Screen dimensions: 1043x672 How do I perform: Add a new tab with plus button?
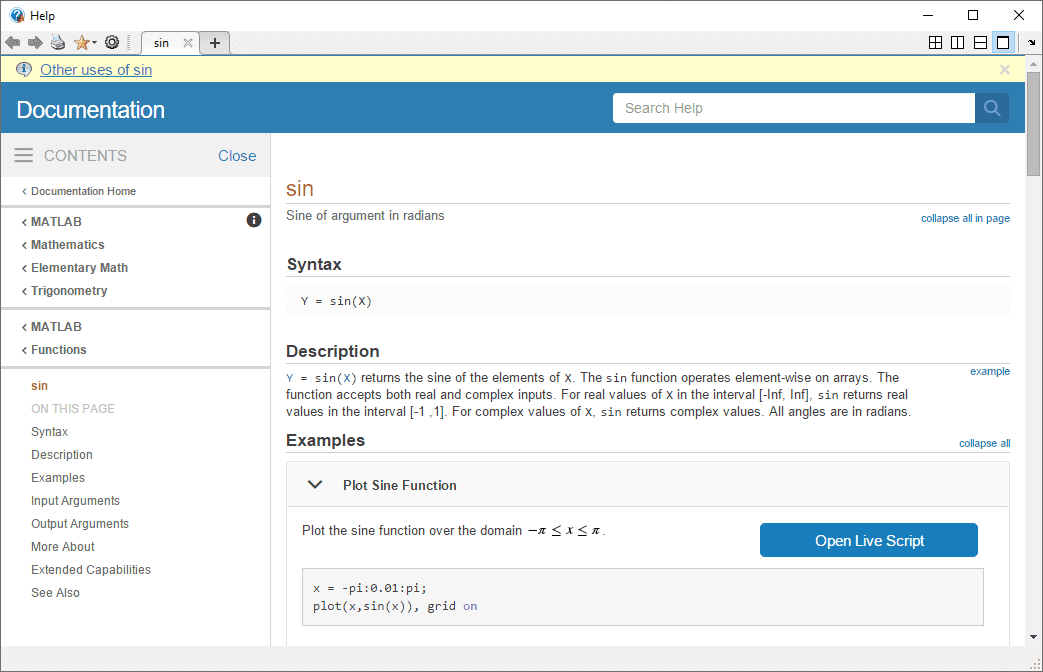coord(215,43)
